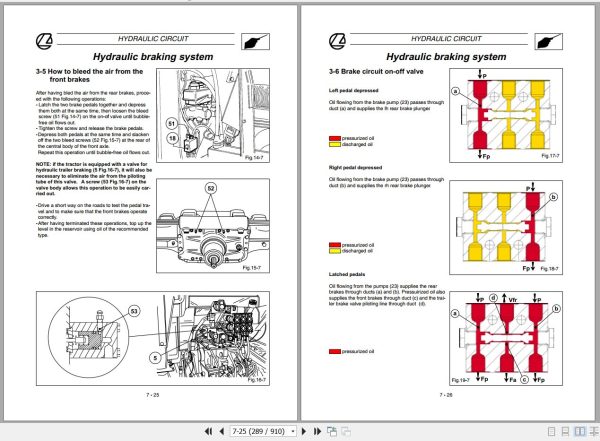The image size is (600, 441).
Task: Click the oil can icon on right page header
Action: click(548, 41)
